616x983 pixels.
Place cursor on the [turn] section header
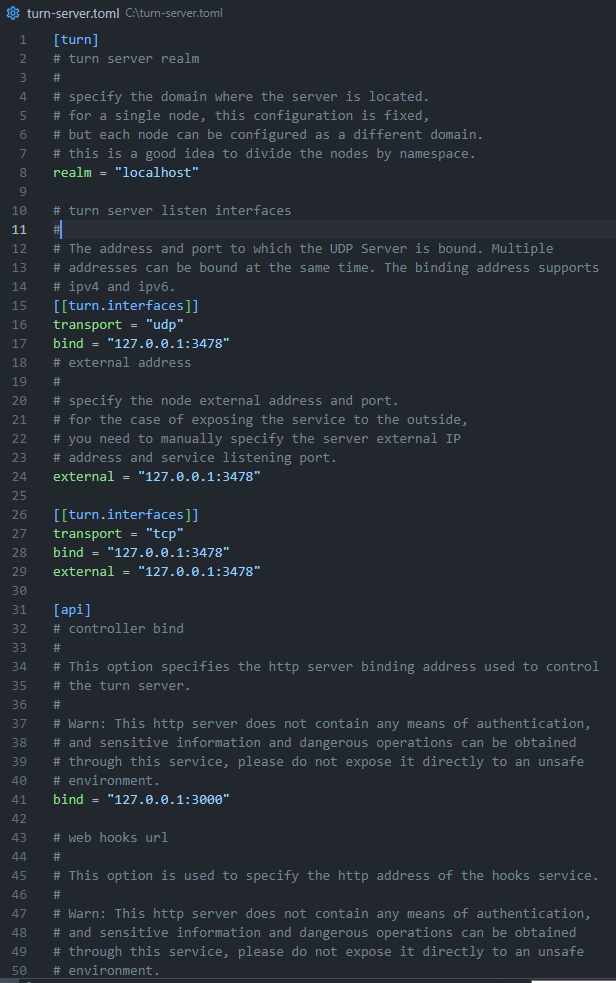tap(76, 39)
